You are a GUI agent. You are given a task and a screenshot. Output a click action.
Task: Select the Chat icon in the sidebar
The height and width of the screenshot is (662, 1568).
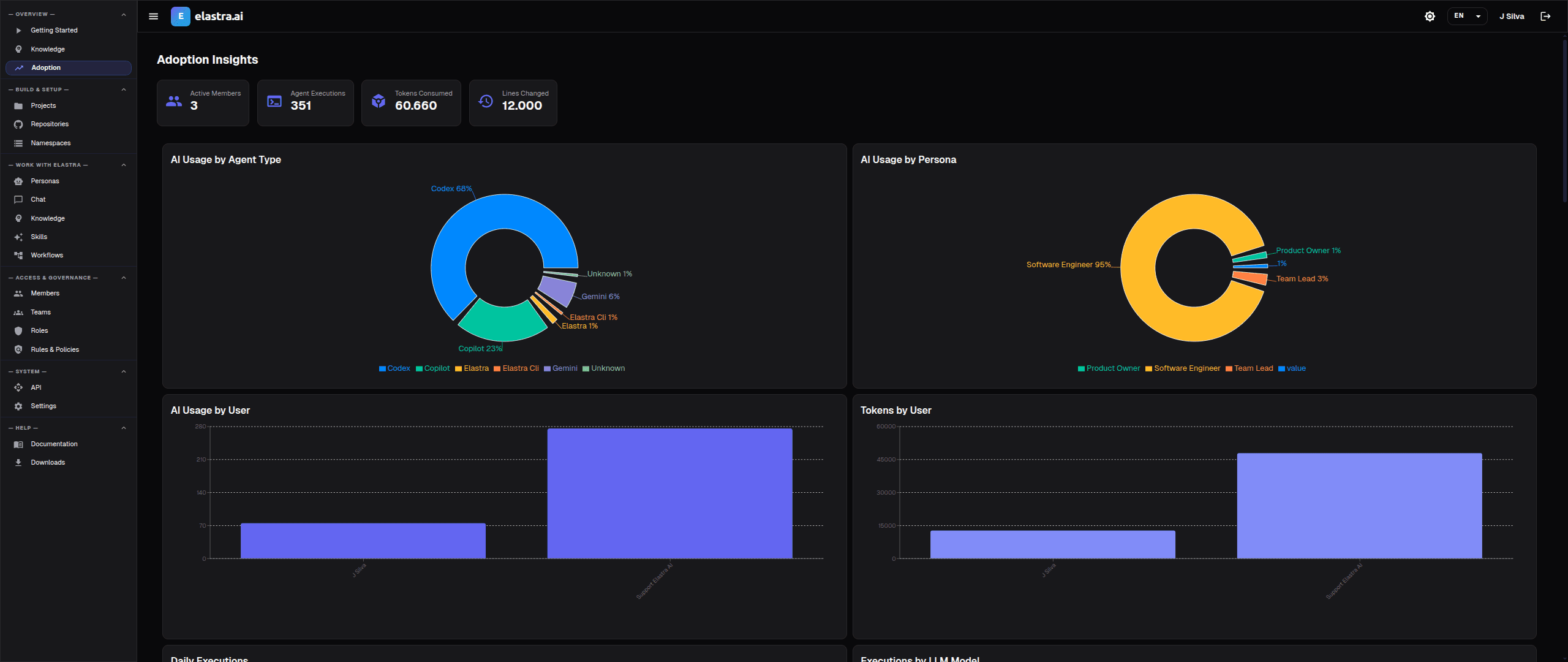click(x=19, y=199)
